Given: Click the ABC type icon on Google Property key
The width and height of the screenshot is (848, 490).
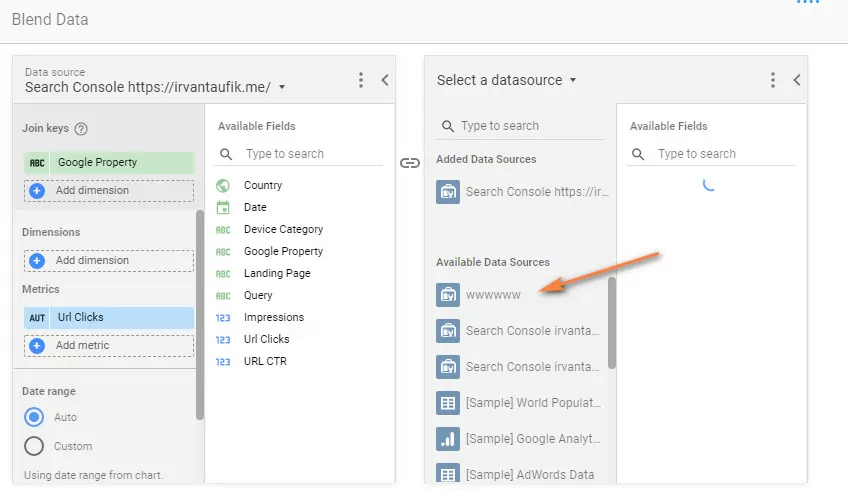Looking at the screenshot, I should click(x=37, y=162).
